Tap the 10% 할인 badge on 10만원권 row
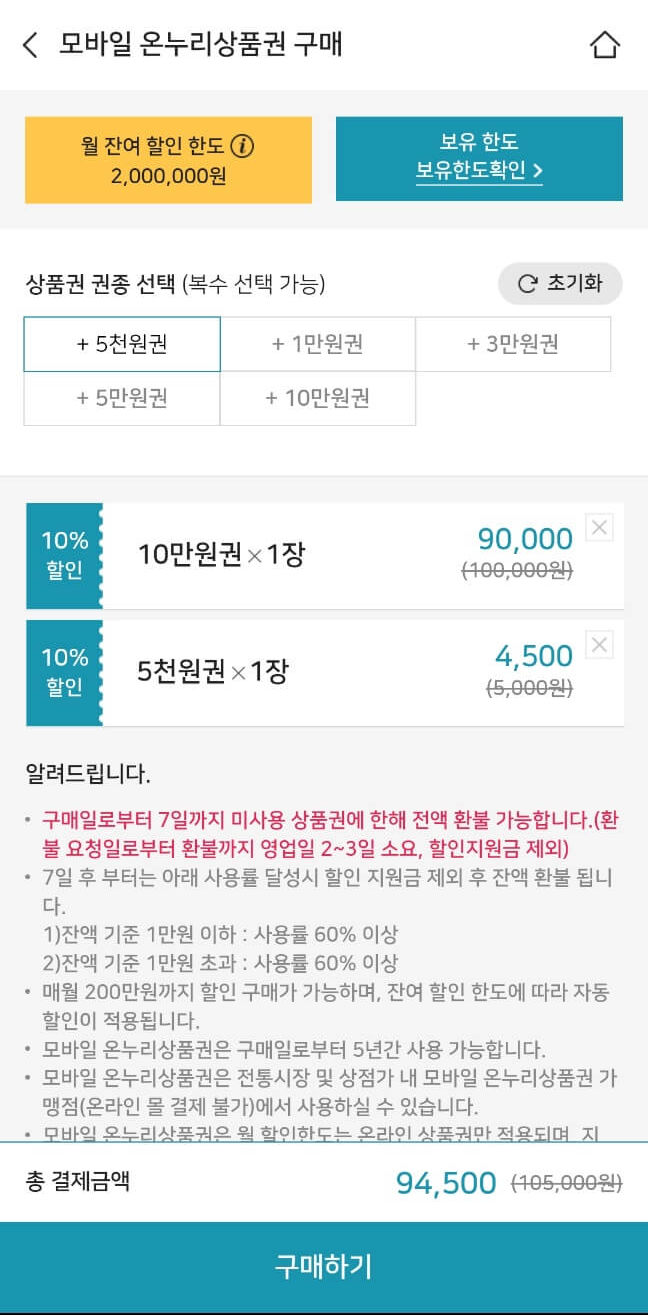648x1315 pixels. (64, 556)
